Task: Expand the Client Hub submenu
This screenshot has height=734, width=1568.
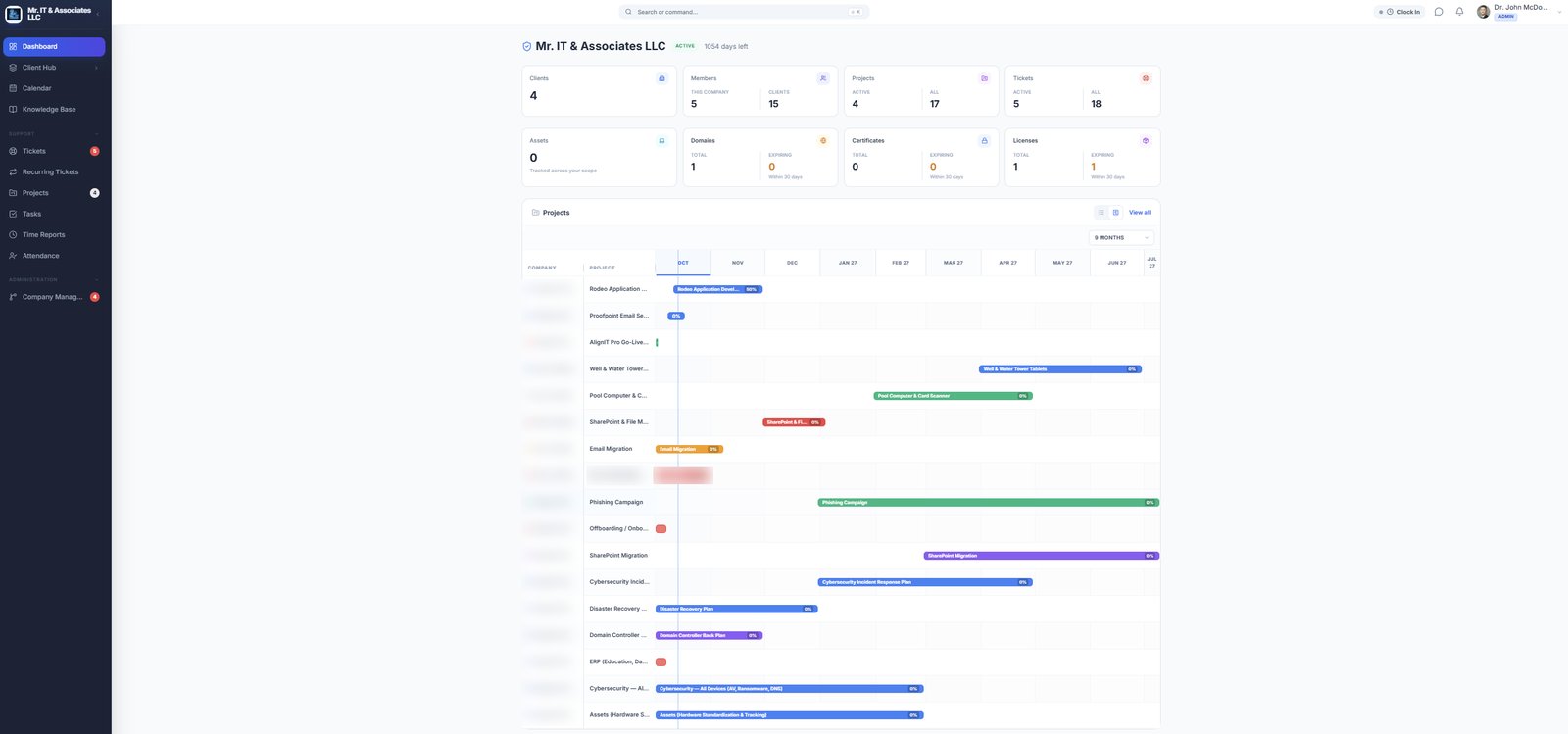Action: (96, 68)
